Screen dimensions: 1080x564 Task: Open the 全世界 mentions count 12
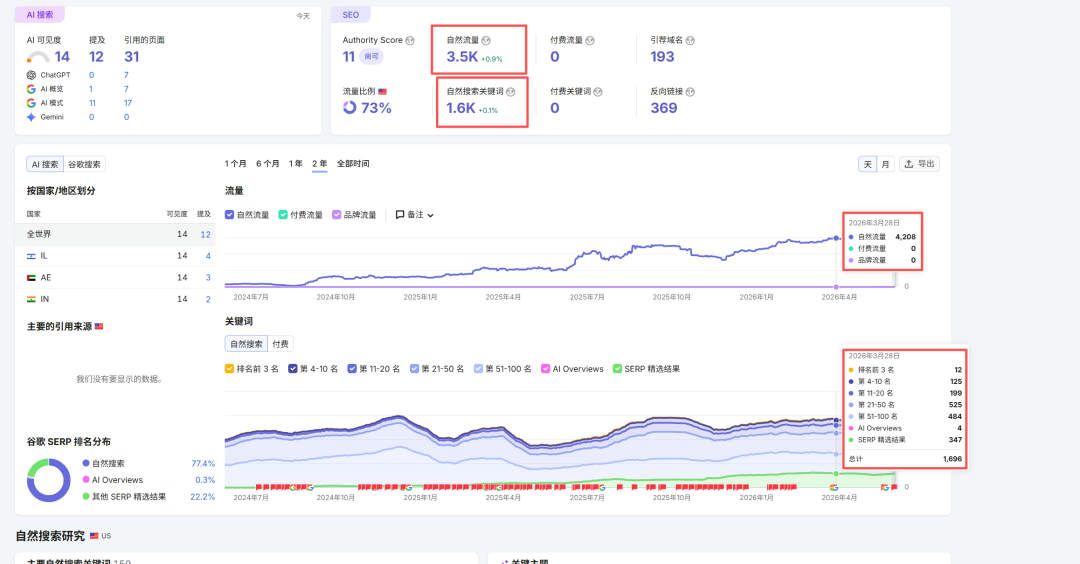205,234
